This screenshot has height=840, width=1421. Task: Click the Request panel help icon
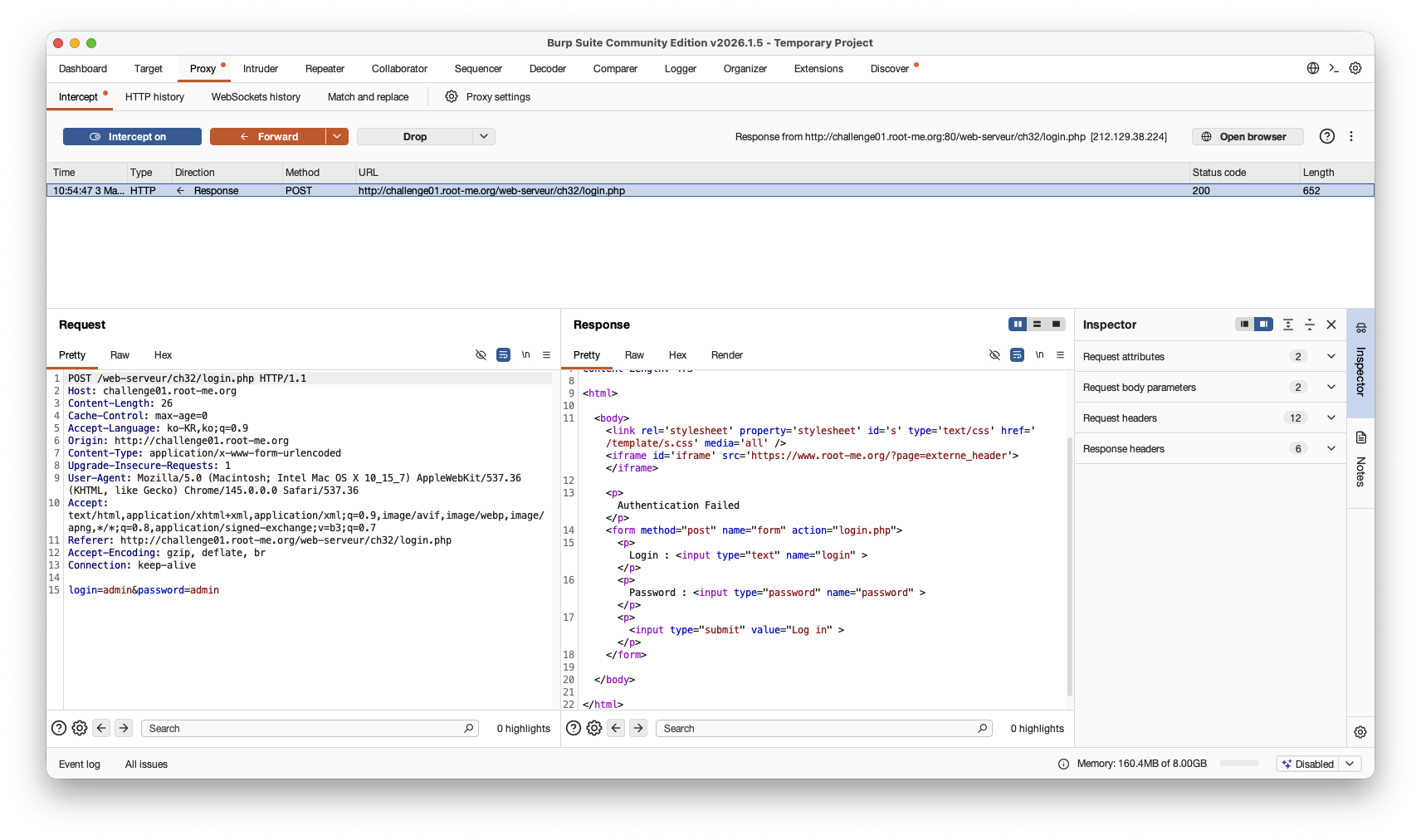coord(59,728)
